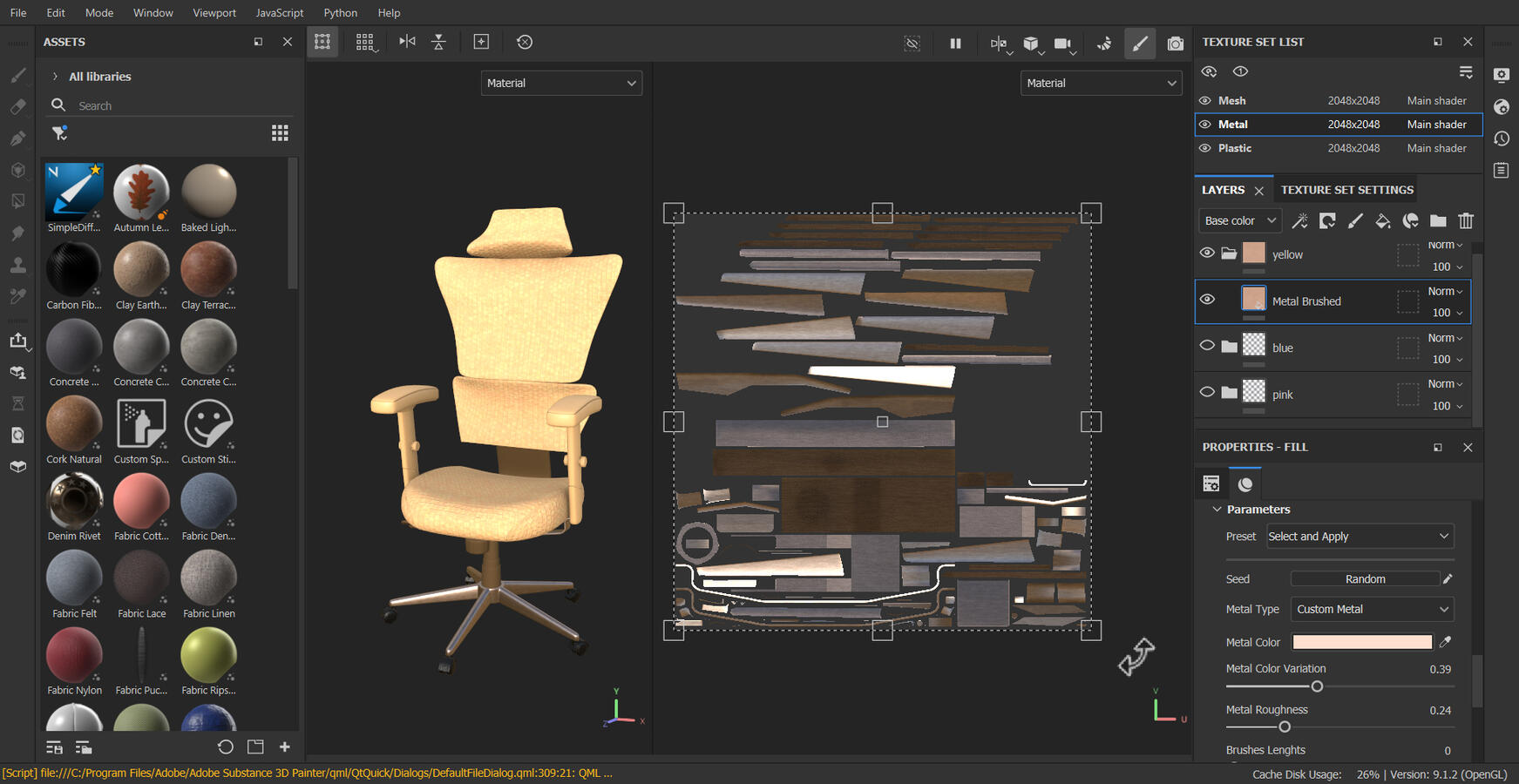Pick a new Metal Color using the swatch
Image resolution: width=1519 pixels, height=784 pixels.
point(1361,642)
